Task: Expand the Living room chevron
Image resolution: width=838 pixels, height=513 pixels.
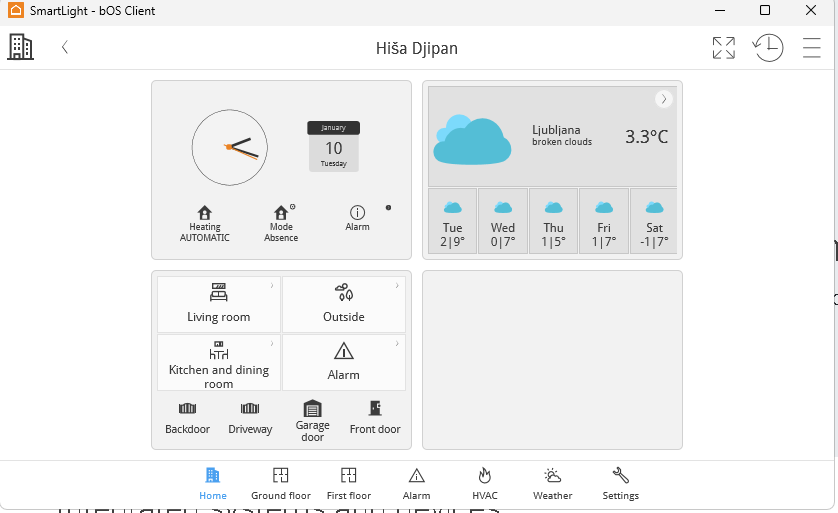Action: click(x=272, y=285)
